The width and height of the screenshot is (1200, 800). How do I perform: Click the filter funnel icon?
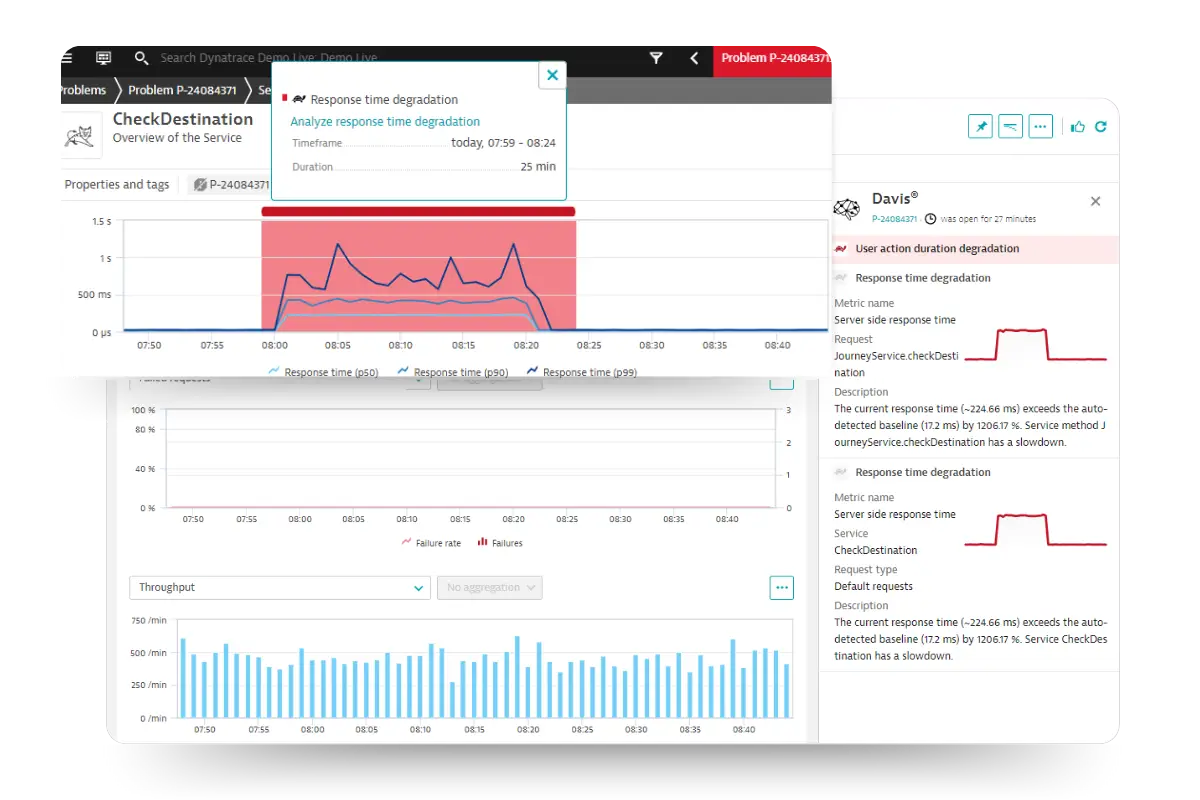click(x=656, y=58)
